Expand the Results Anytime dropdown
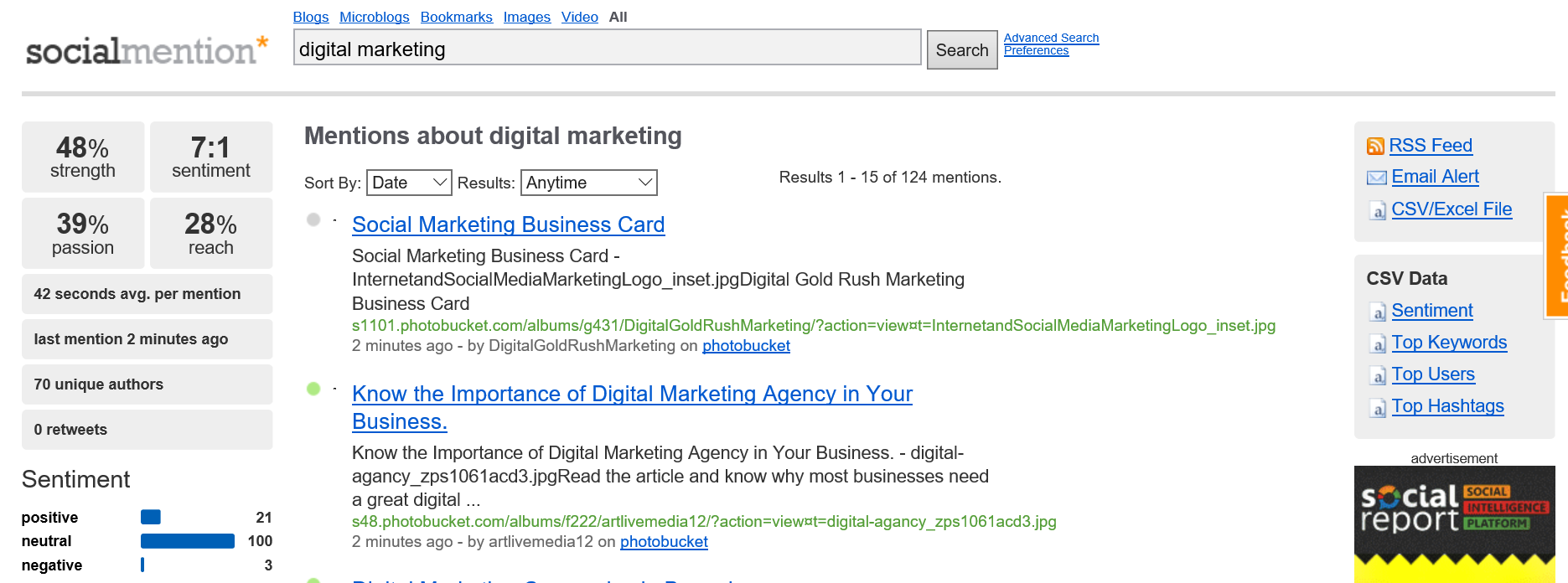This screenshot has height=583, width=1568. (589, 183)
